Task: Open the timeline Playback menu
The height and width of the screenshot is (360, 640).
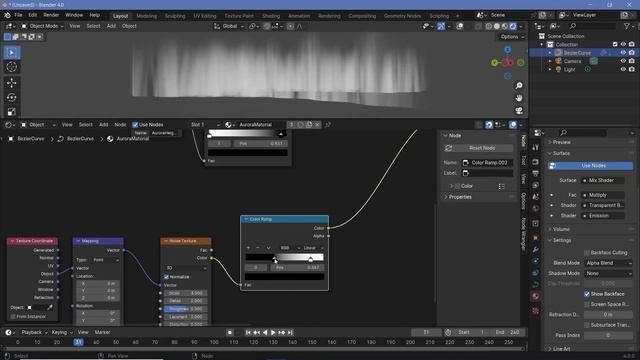Action: (34, 333)
